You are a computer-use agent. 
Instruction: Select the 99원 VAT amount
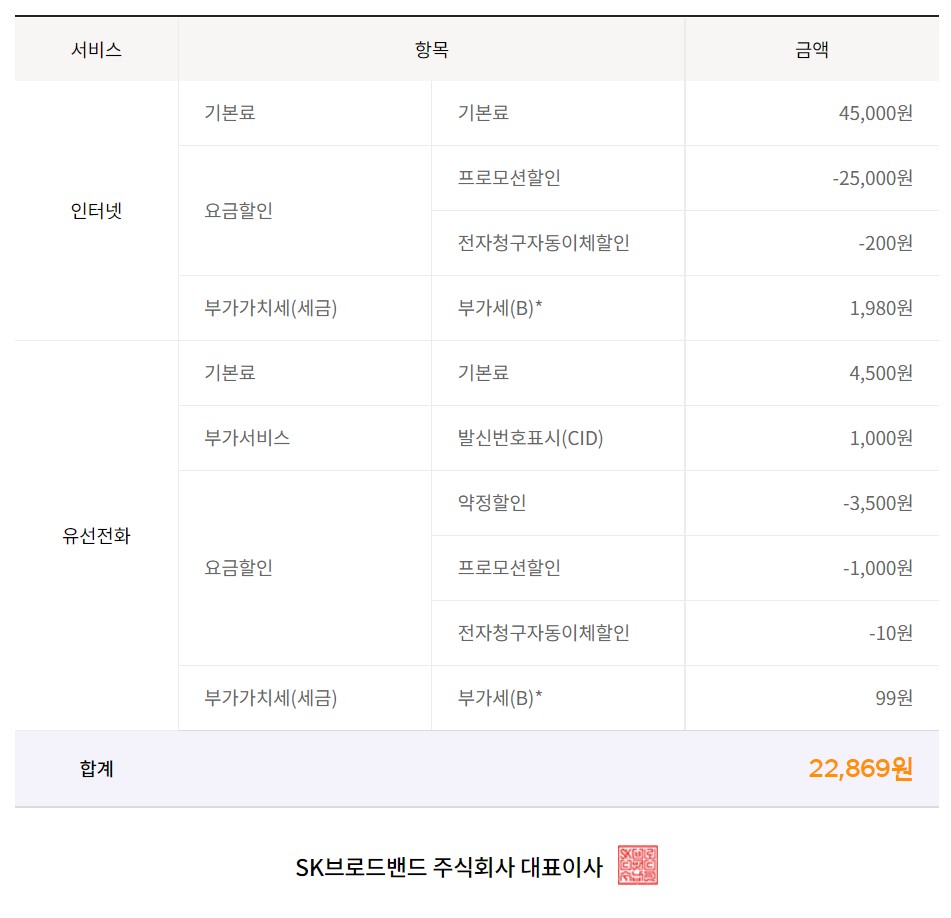[x=893, y=698]
